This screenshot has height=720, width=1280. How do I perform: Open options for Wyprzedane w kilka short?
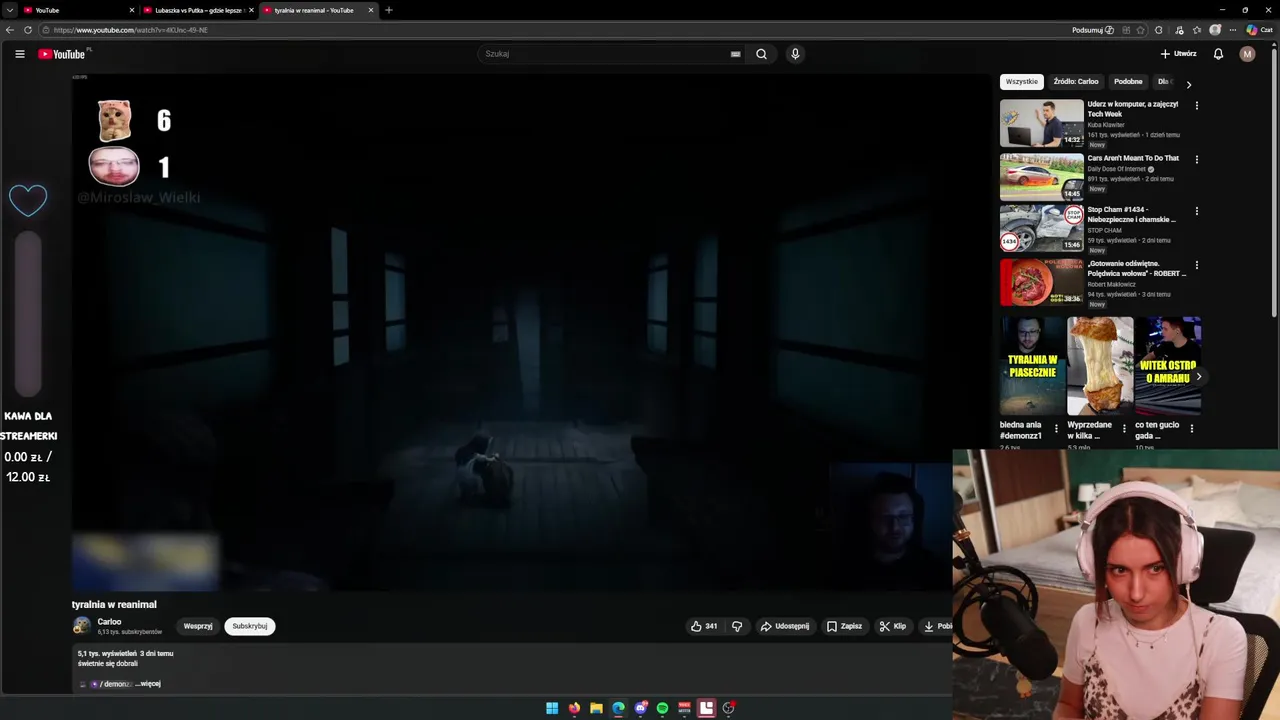tap(1124, 429)
